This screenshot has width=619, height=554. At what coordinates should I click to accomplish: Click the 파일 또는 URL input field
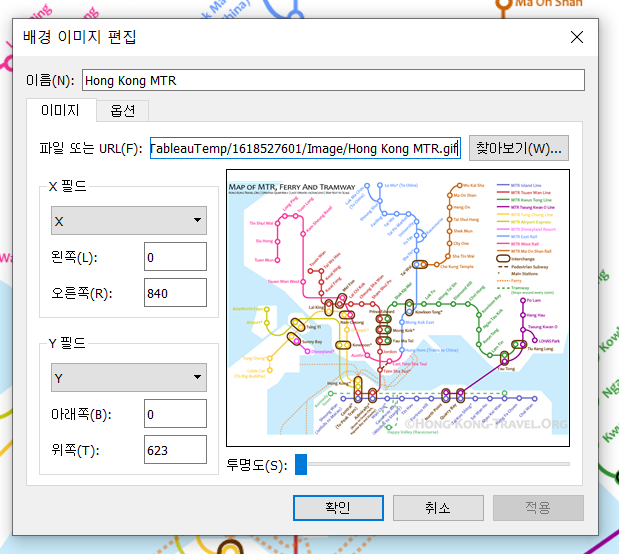(x=305, y=148)
